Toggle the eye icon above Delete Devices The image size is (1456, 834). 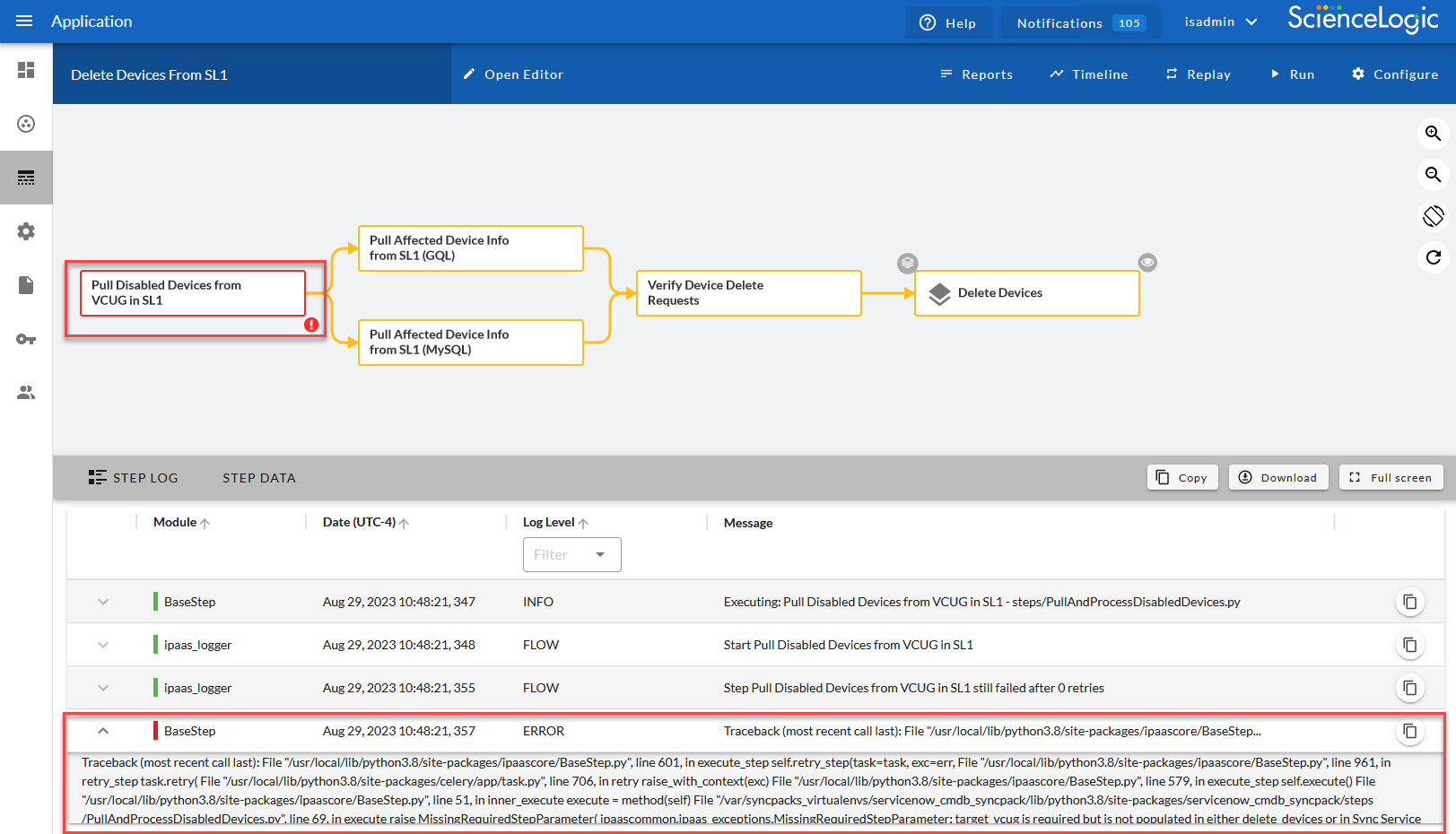(1147, 262)
